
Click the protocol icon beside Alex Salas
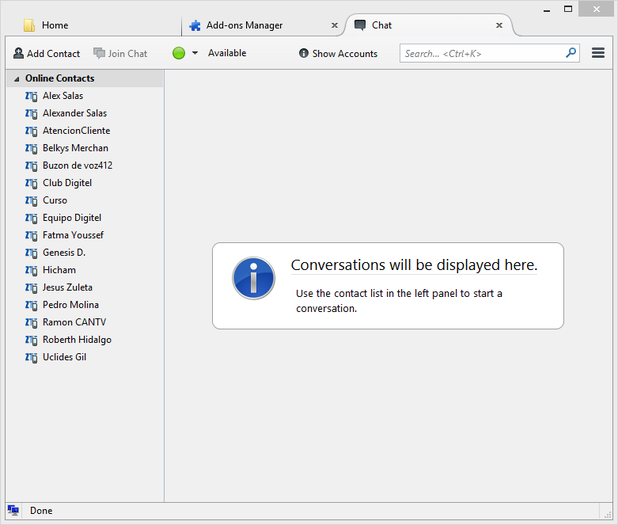coord(31,96)
